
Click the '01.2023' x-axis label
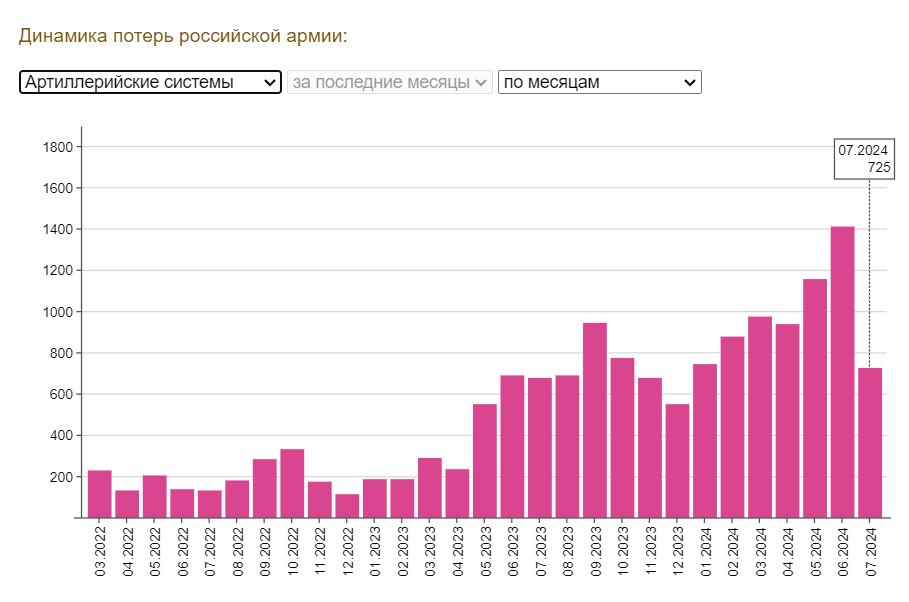(375, 551)
